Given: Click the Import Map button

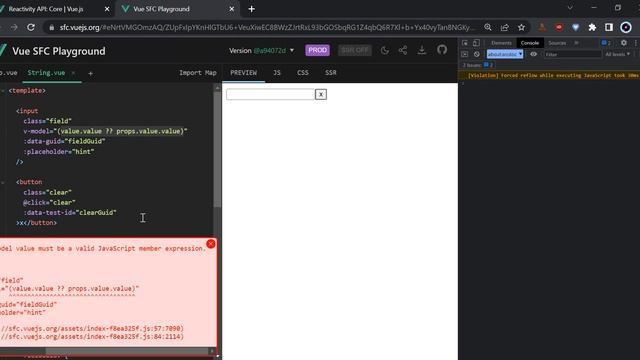Looking at the screenshot, I should [x=198, y=73].
